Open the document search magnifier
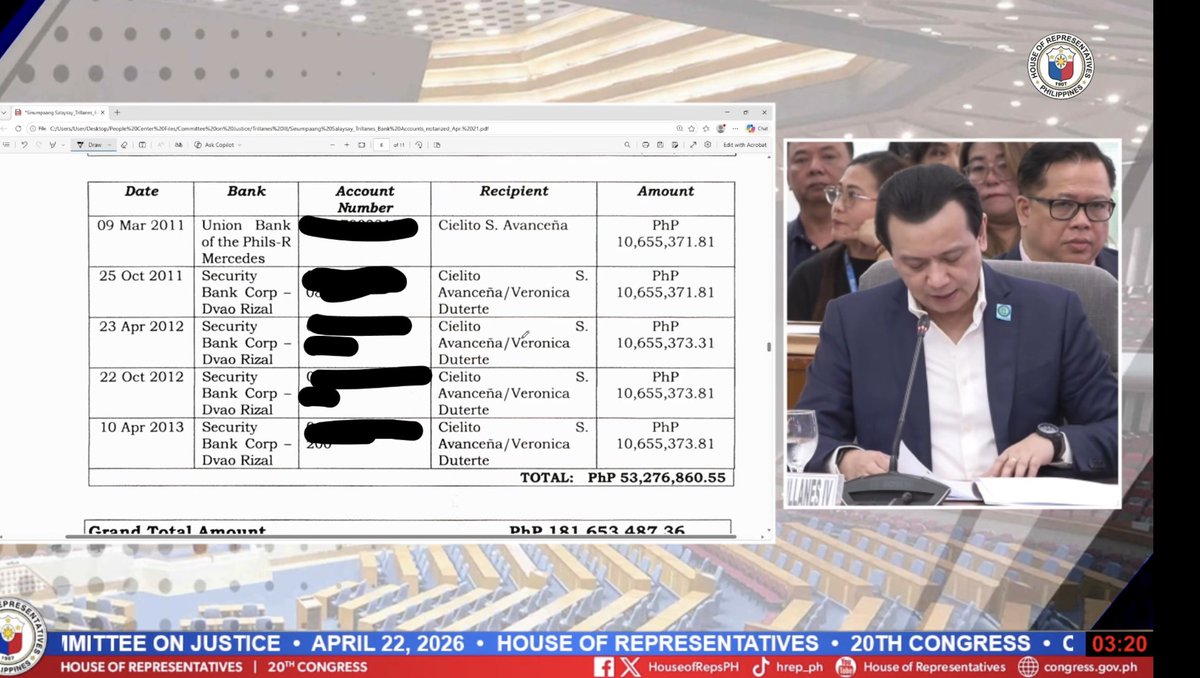The width and height of the screenshot is (1200, 678). pos(628,144)
